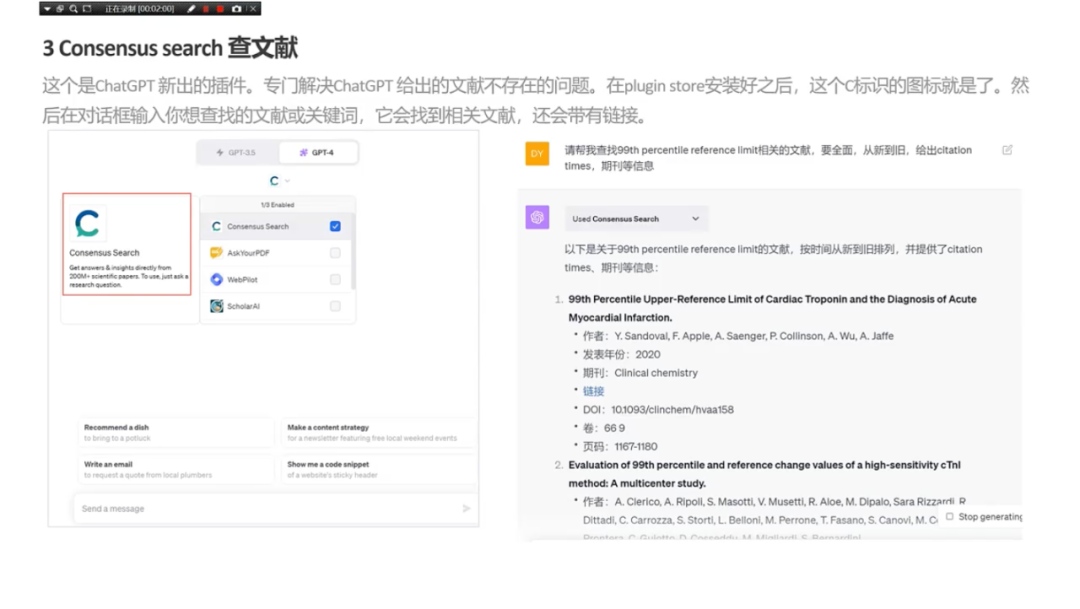1080x609 pixels.
Task: Click the ChatGPT purple avatar icon
Action: click(537, 218)
